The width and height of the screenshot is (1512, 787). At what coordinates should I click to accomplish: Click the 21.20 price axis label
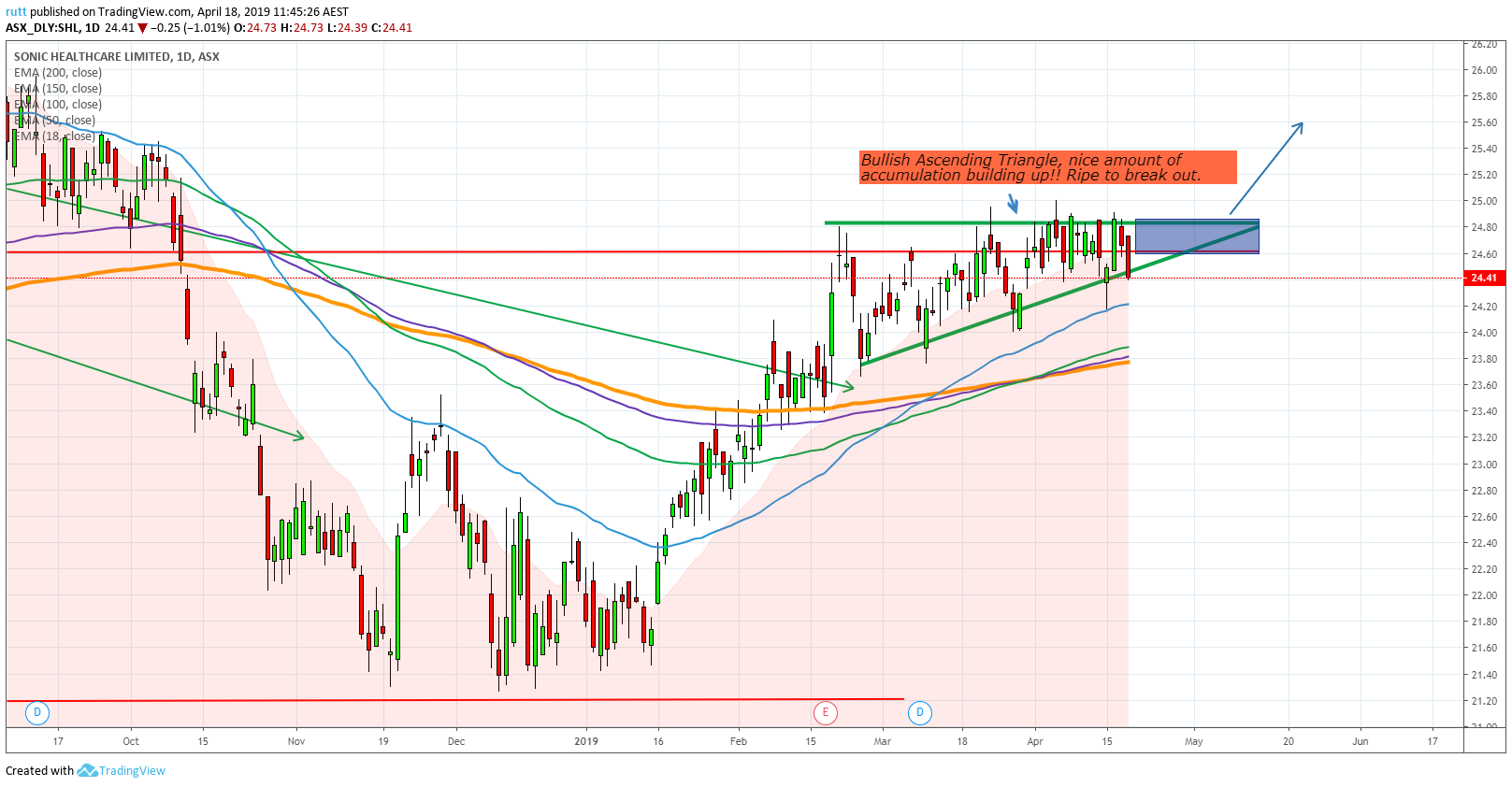(1484, 701)
